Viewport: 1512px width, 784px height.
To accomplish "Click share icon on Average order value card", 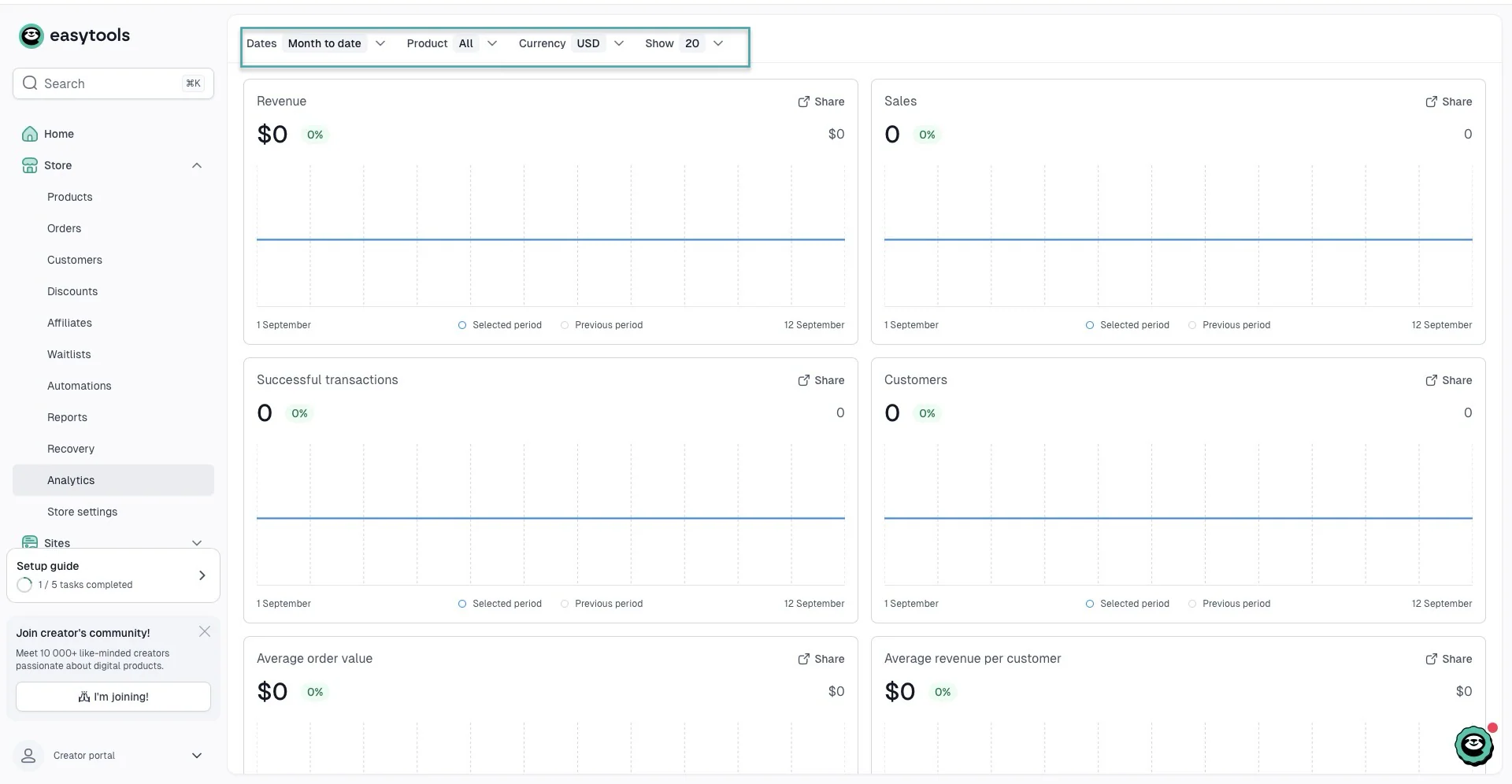I will tap(803, 659).
